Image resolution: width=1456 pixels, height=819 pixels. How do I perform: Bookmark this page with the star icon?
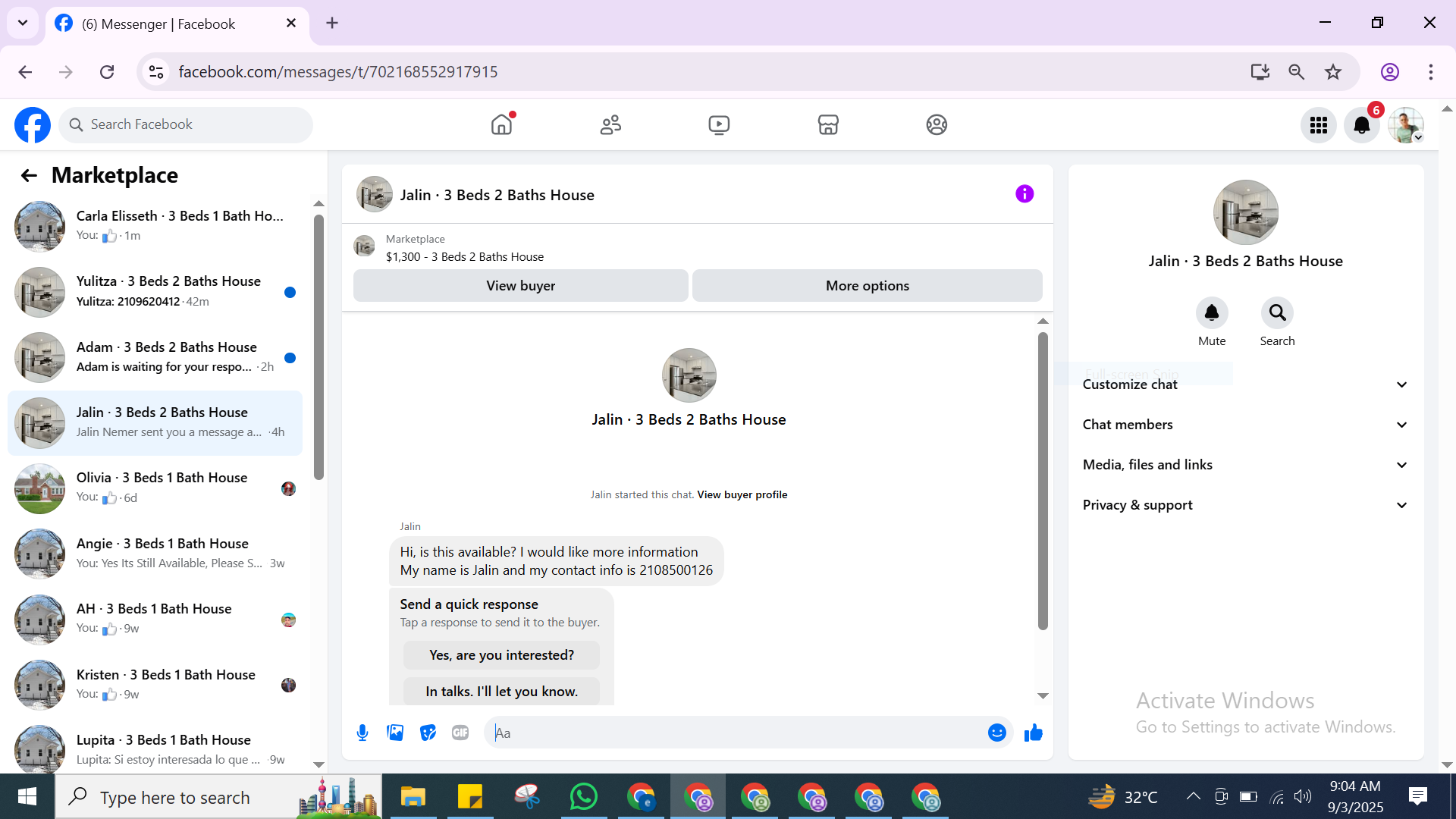[x=1333, y=72]
